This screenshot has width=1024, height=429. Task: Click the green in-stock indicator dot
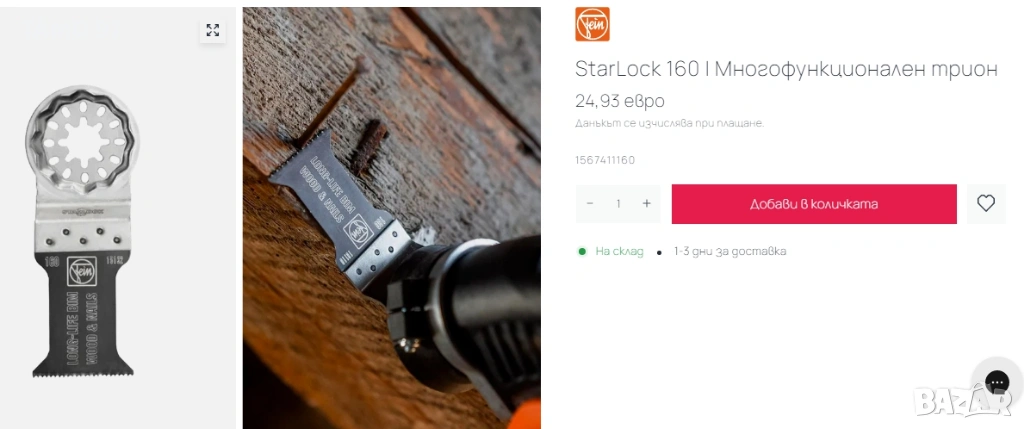[582, 251]
